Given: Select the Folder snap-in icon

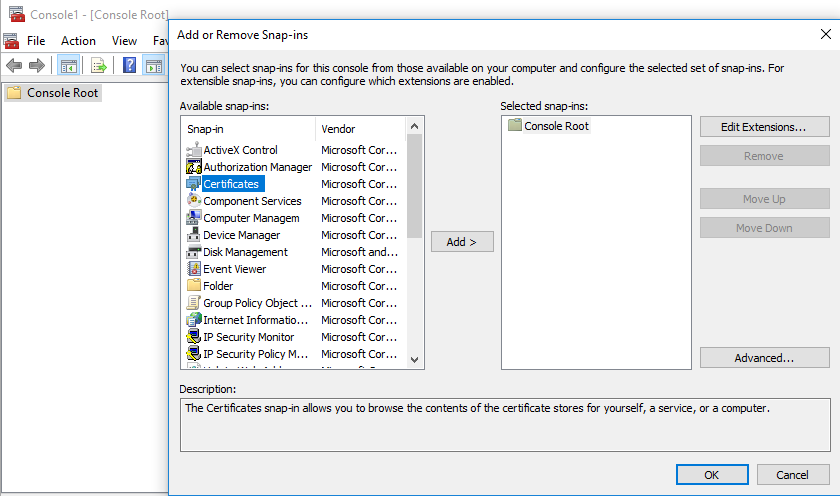Looking at the screenshot, I should coord(193,285).
